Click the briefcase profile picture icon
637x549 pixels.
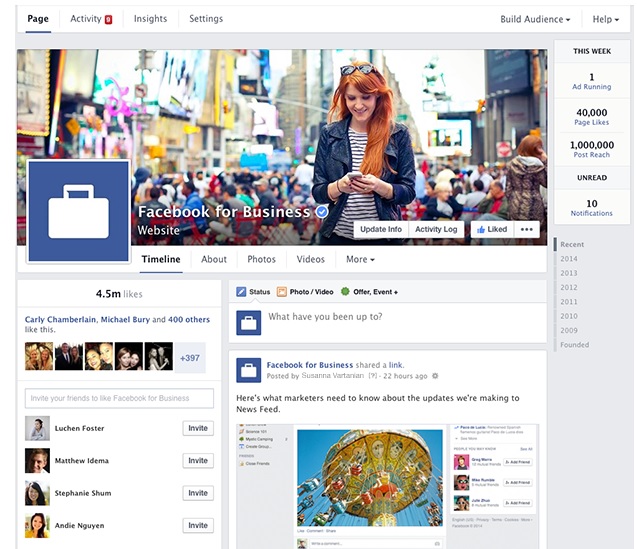click(x=78, y=211)
